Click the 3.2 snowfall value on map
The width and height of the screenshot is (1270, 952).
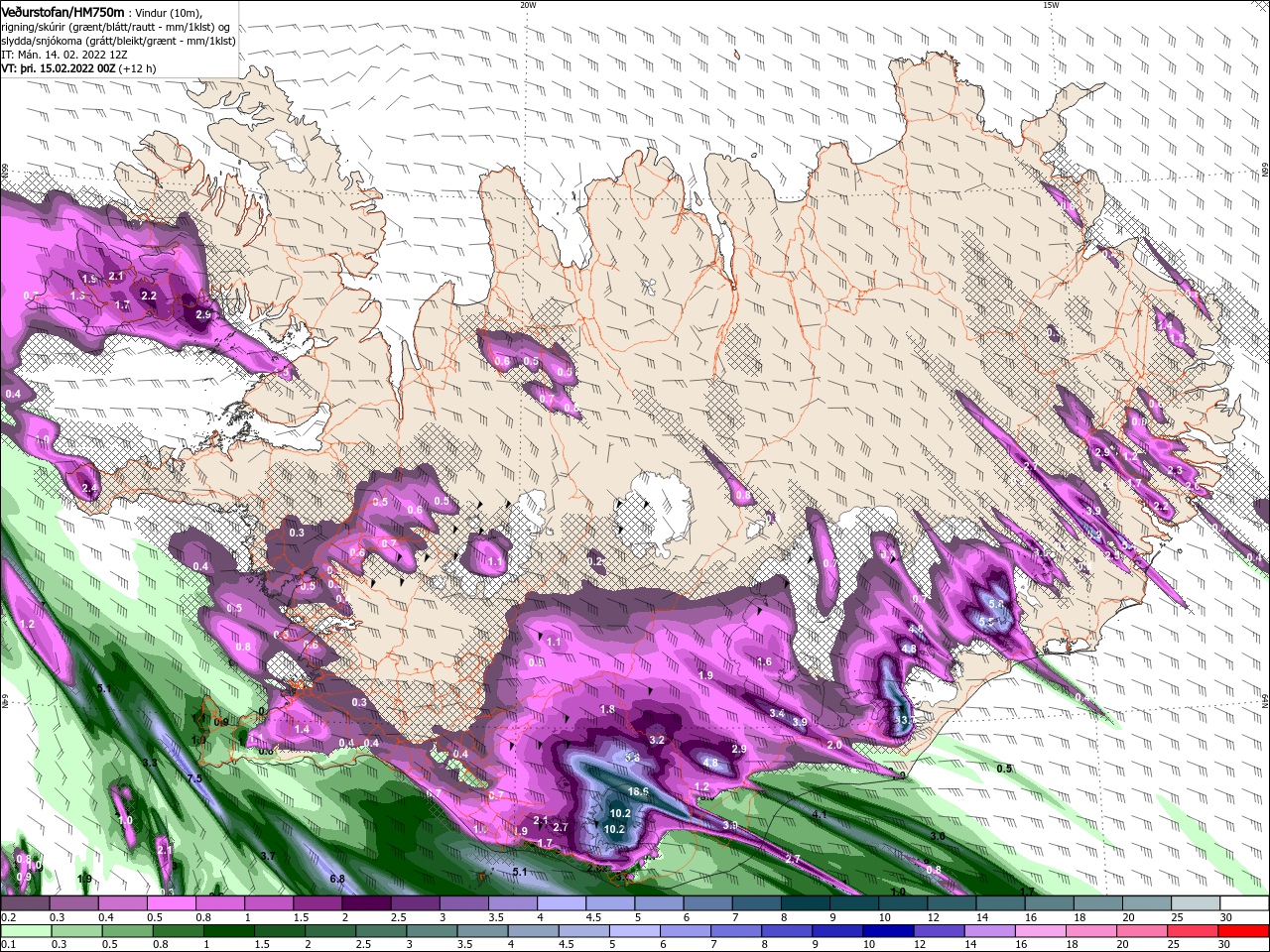pyautogui.click(x=657, y=740)
